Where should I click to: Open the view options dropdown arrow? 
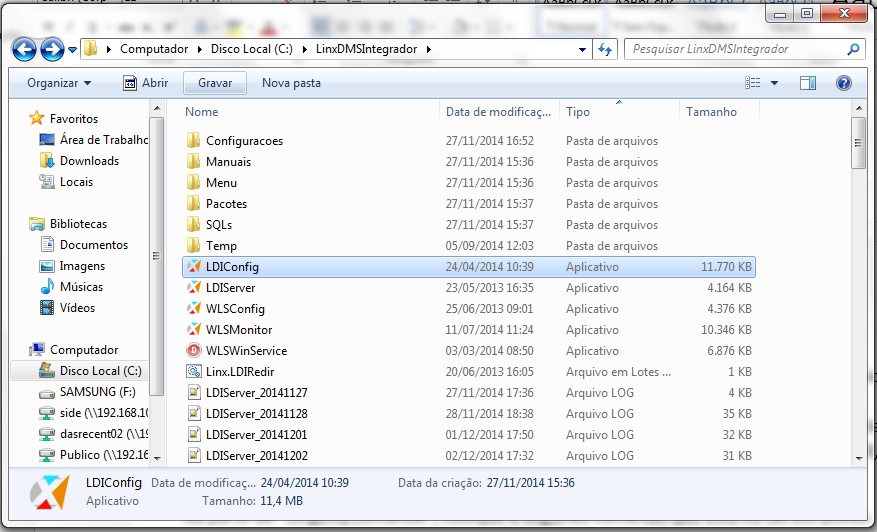click(x=774, y=83)
